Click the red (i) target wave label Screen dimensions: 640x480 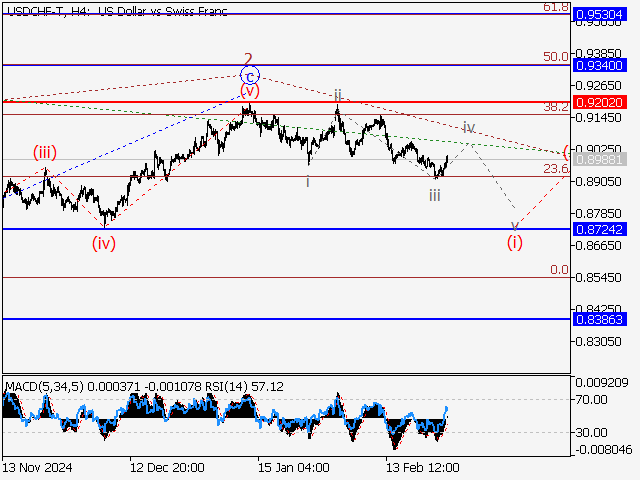514,243
